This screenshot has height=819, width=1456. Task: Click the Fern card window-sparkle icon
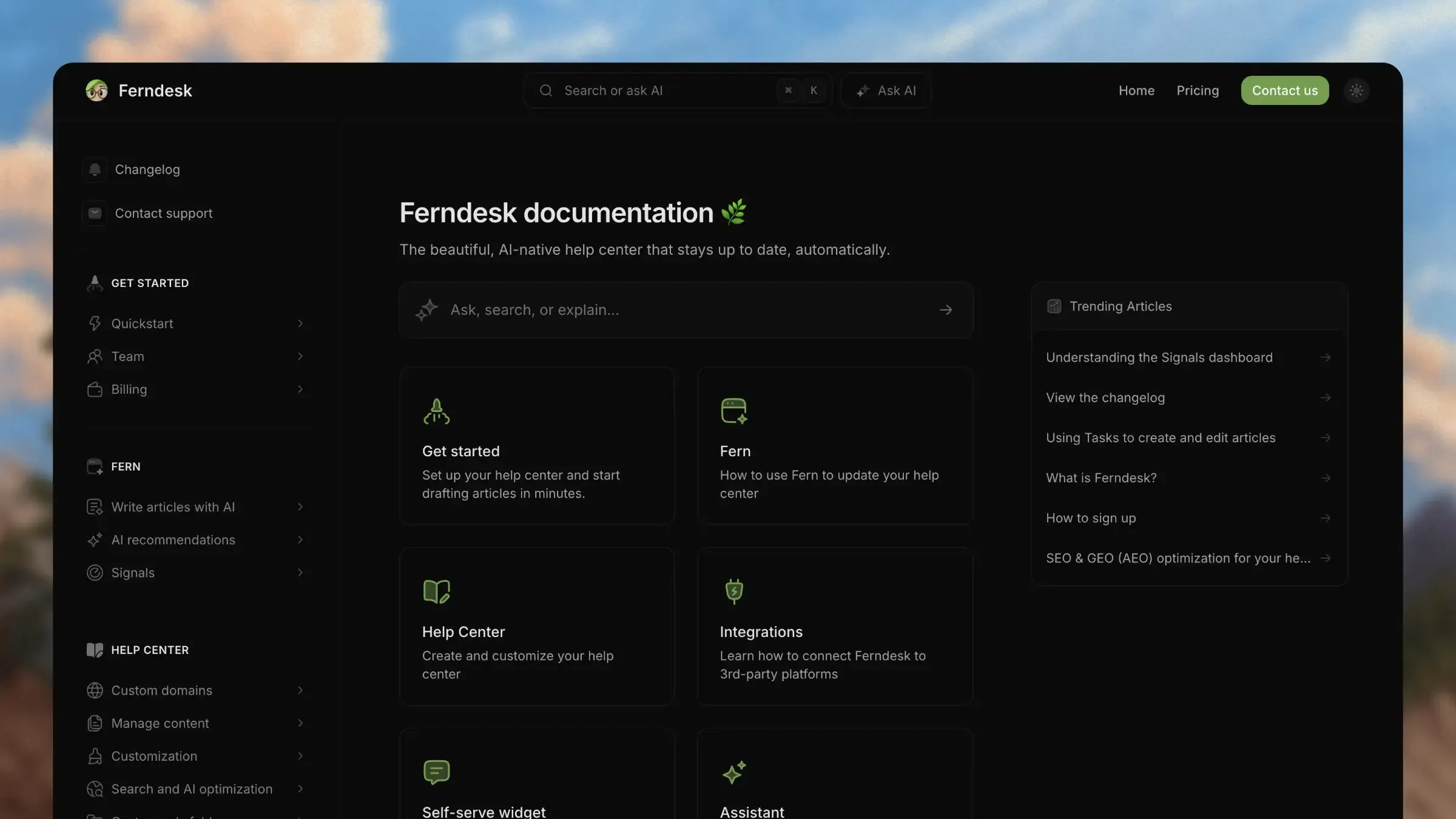pos(733,411)
